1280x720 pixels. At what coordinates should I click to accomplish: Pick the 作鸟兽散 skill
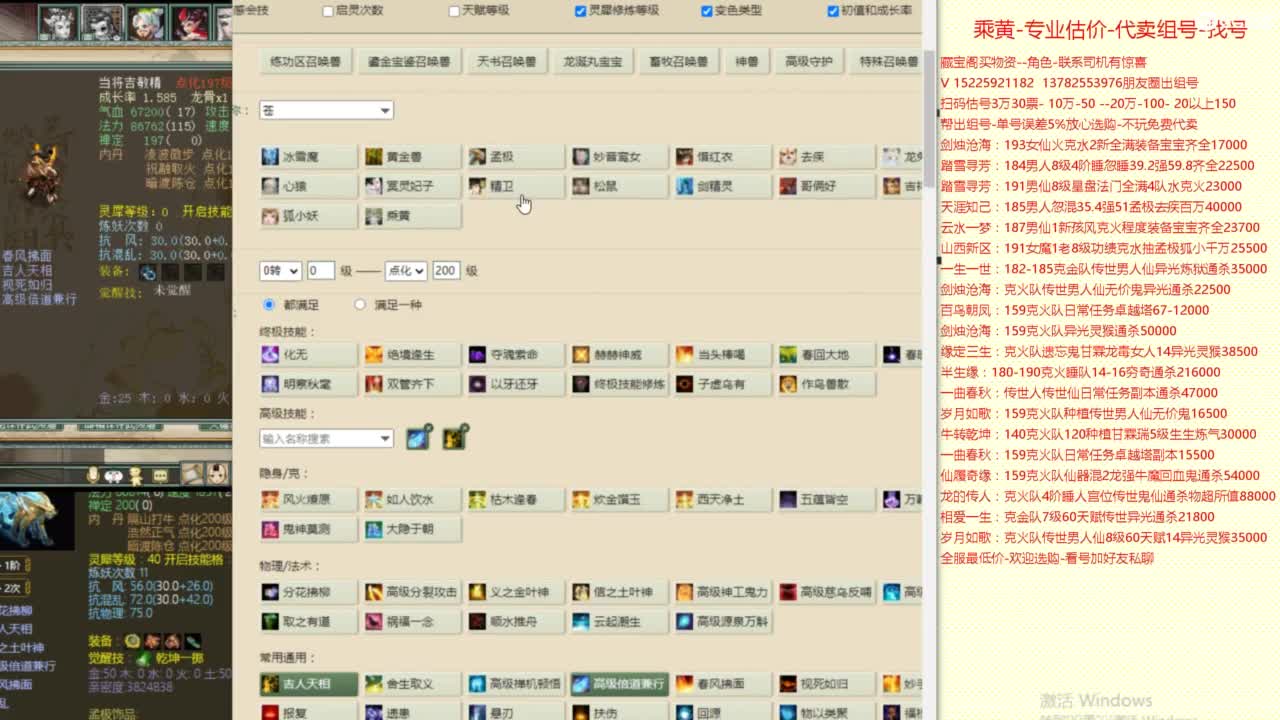[825, 384]
